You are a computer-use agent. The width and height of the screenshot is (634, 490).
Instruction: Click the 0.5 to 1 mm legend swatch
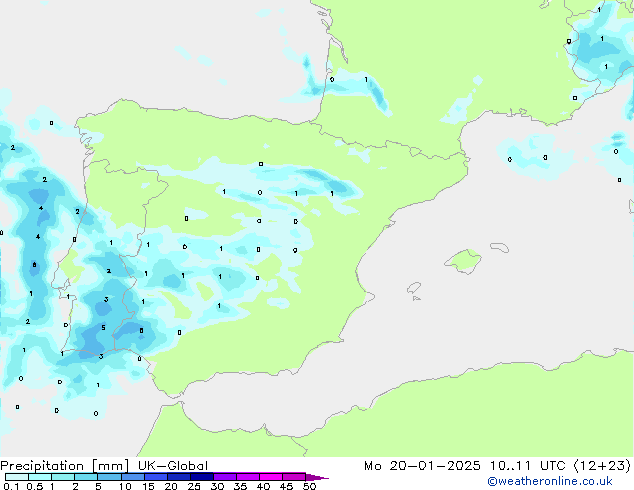40,477
